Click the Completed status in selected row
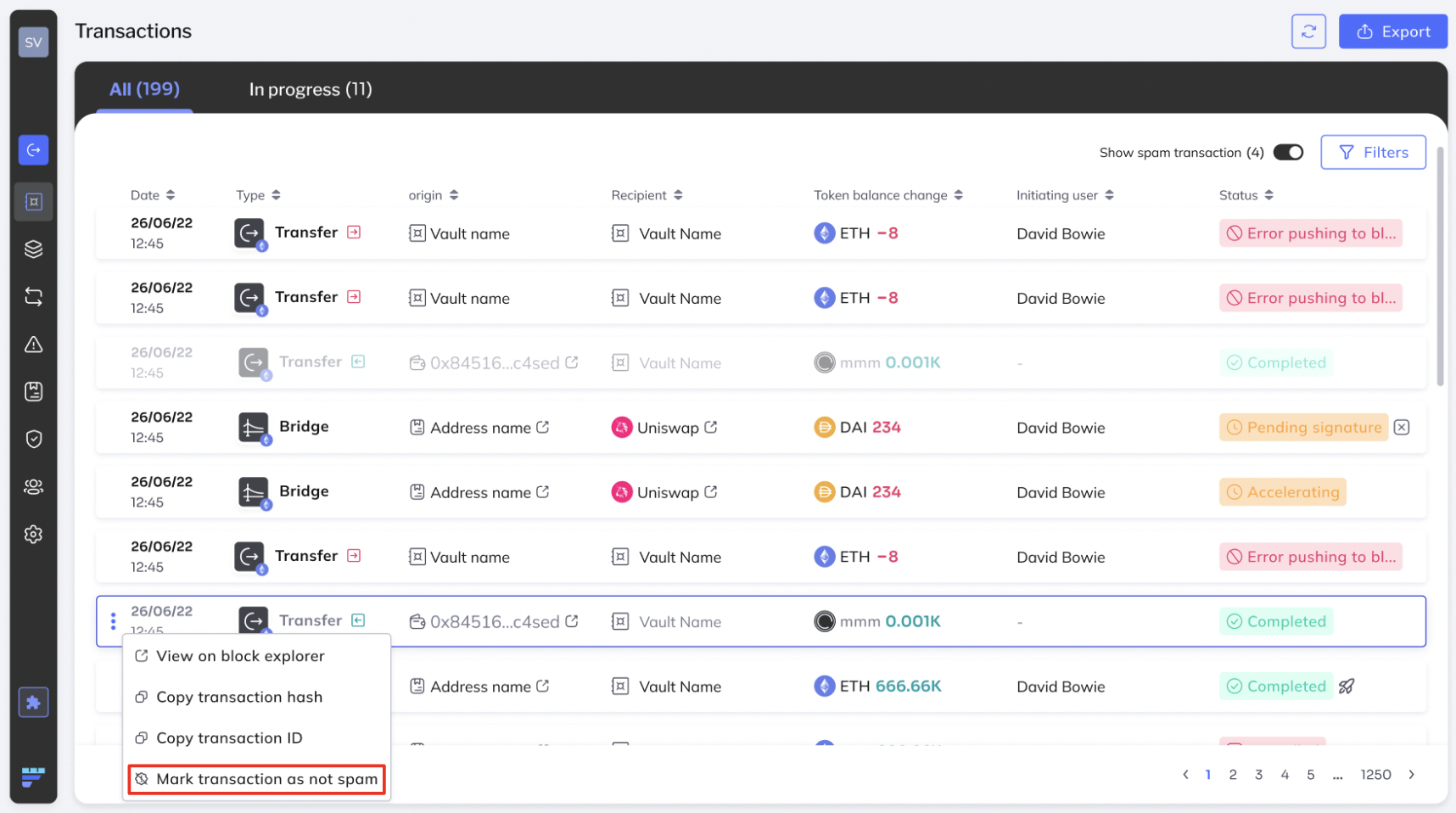Screen dimensions: 1456x813 (1276, 621)
